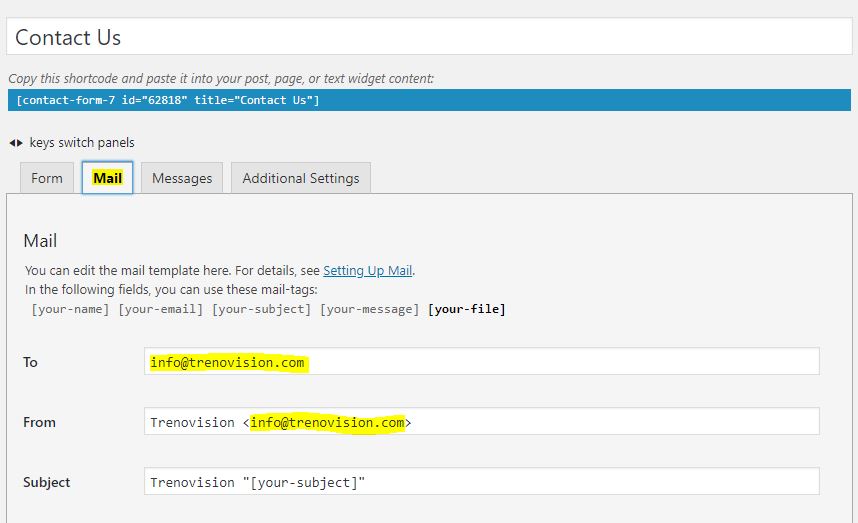Viewport: 858px width, 523px height.
Task: Switch to the Messages tab
Action: click(182, 178)
